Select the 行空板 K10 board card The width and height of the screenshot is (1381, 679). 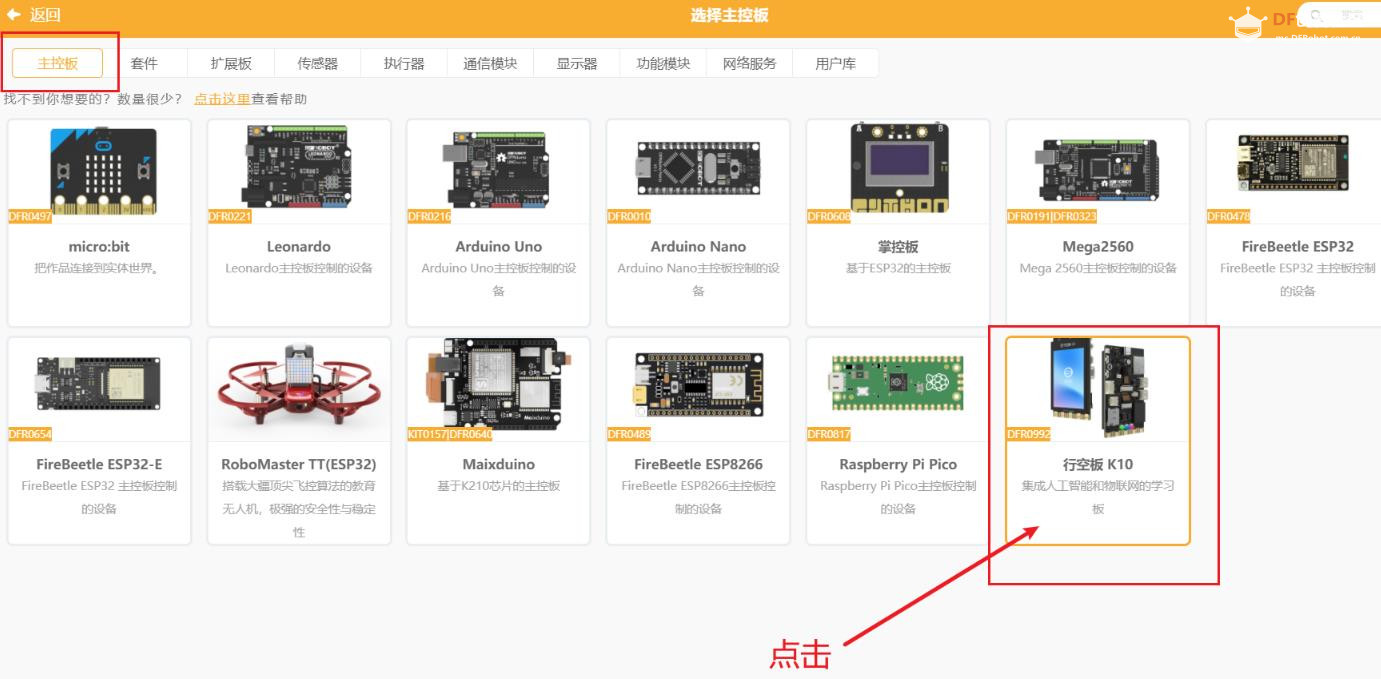(1097, 440)
